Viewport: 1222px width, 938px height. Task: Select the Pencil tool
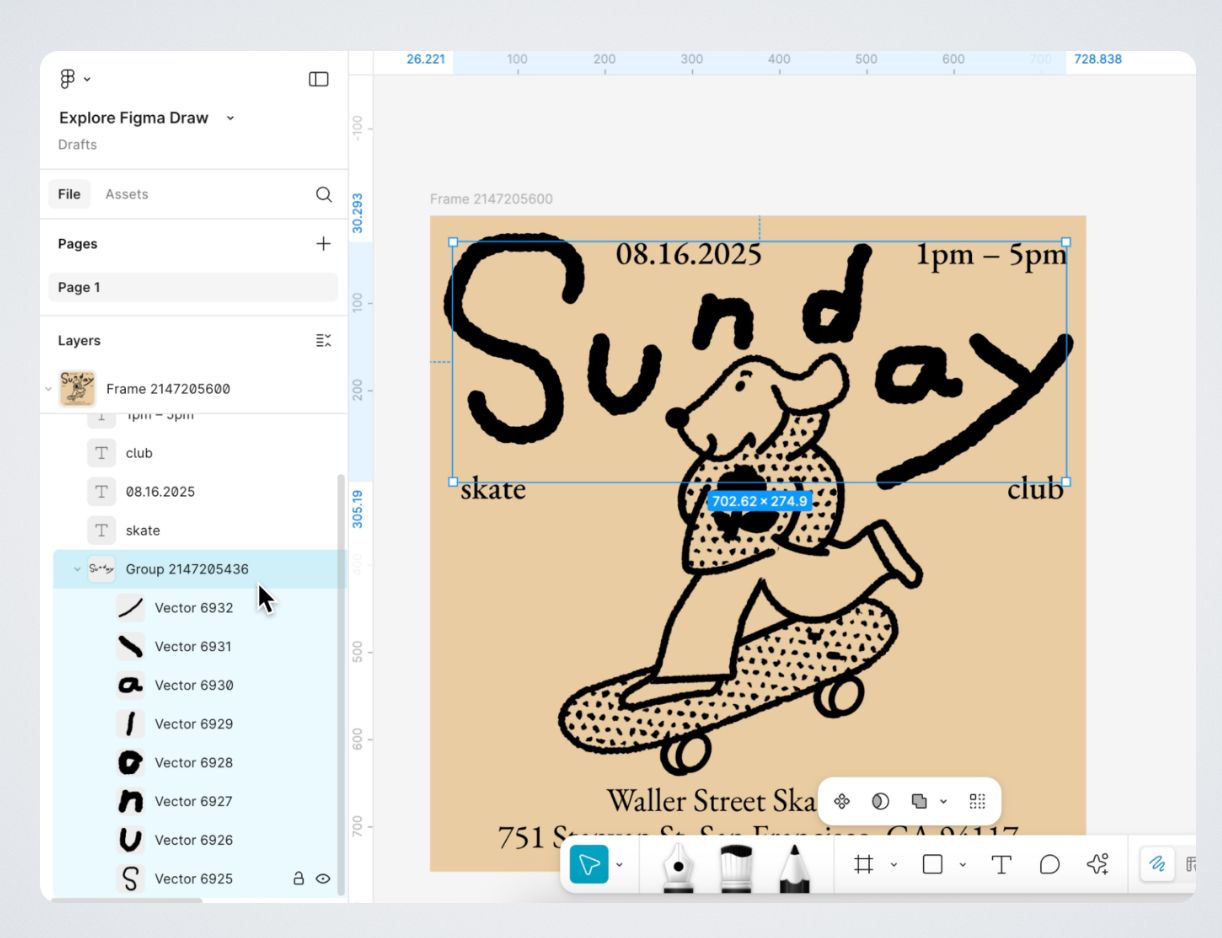(x=794, y=866)
